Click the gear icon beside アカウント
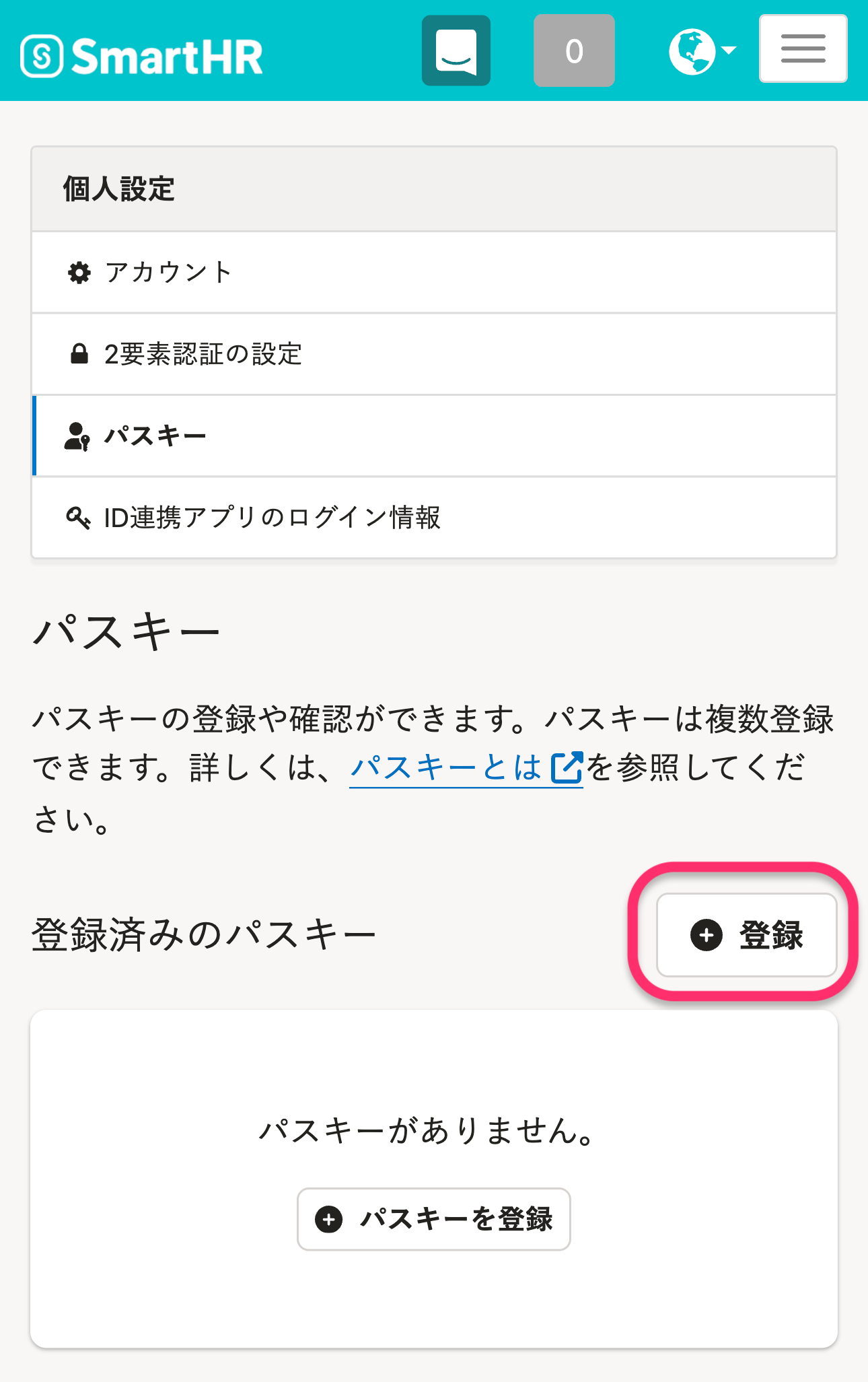 click(79, 273)
